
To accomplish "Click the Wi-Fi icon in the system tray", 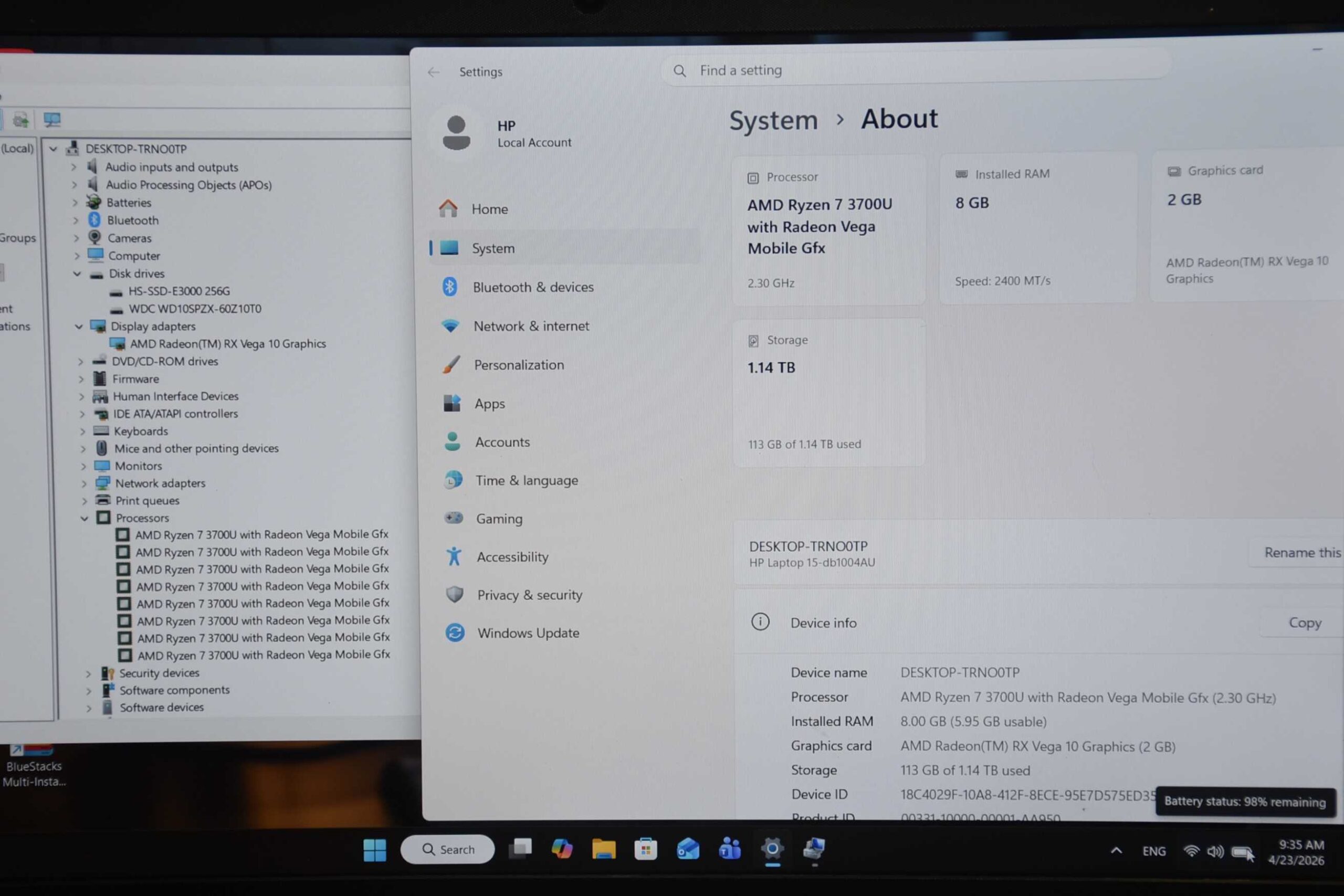I will click(1191, 851).
